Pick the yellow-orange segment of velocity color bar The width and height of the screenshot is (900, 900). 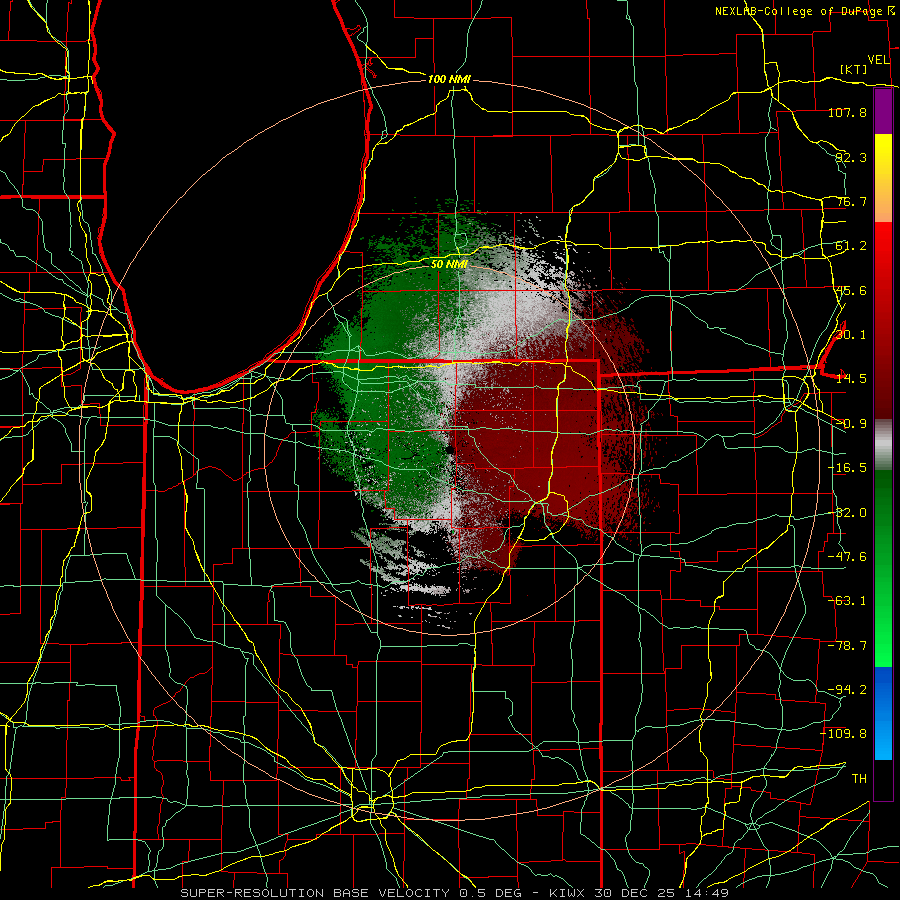(x=883, y=178)
